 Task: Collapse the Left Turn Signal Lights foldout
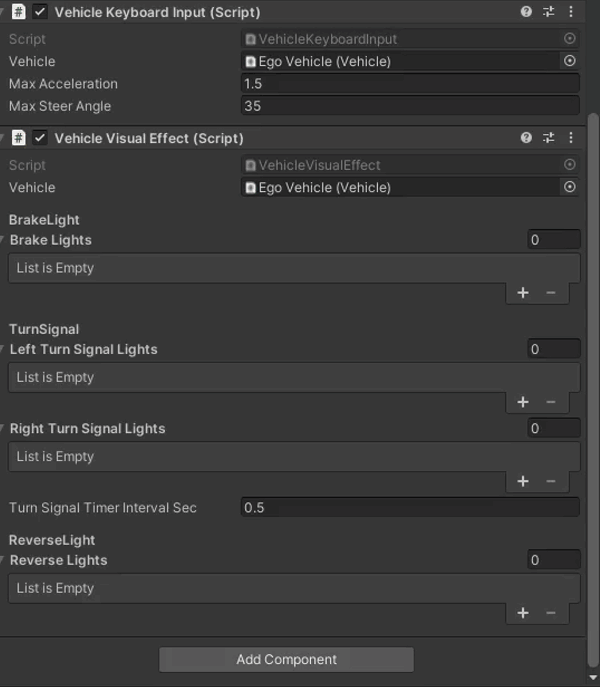click(x=2, y=349)
